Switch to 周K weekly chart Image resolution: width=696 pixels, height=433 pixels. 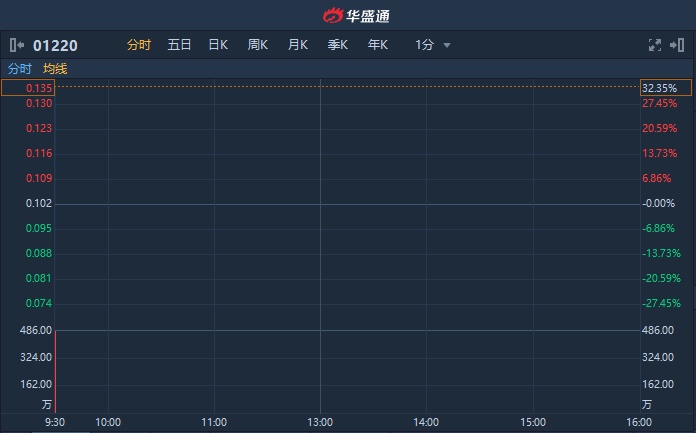coord(258,45)
